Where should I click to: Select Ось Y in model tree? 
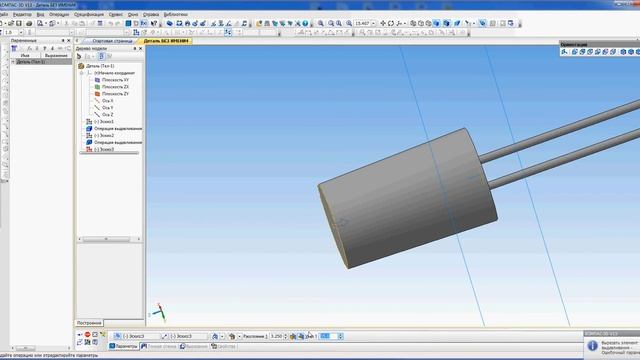pyautogui.click(x=108, y=108)
